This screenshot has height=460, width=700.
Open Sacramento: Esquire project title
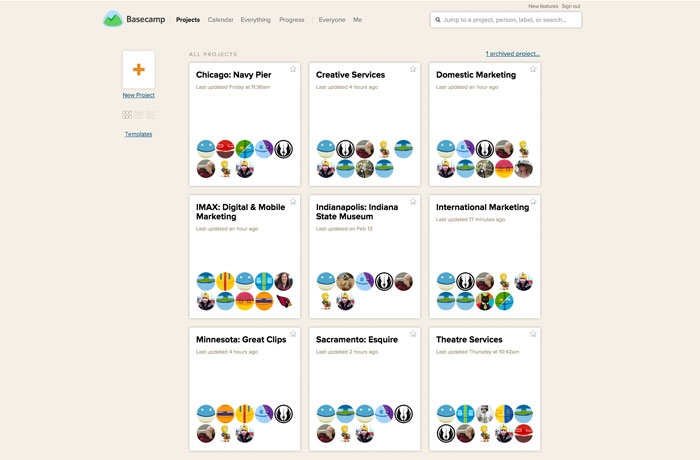click(x=357, y=339)
